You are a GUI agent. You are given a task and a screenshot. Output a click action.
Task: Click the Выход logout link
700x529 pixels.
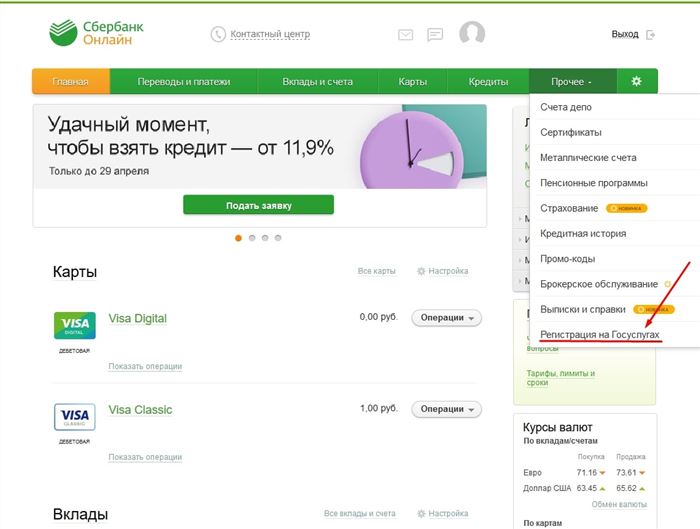pos(625,34)
